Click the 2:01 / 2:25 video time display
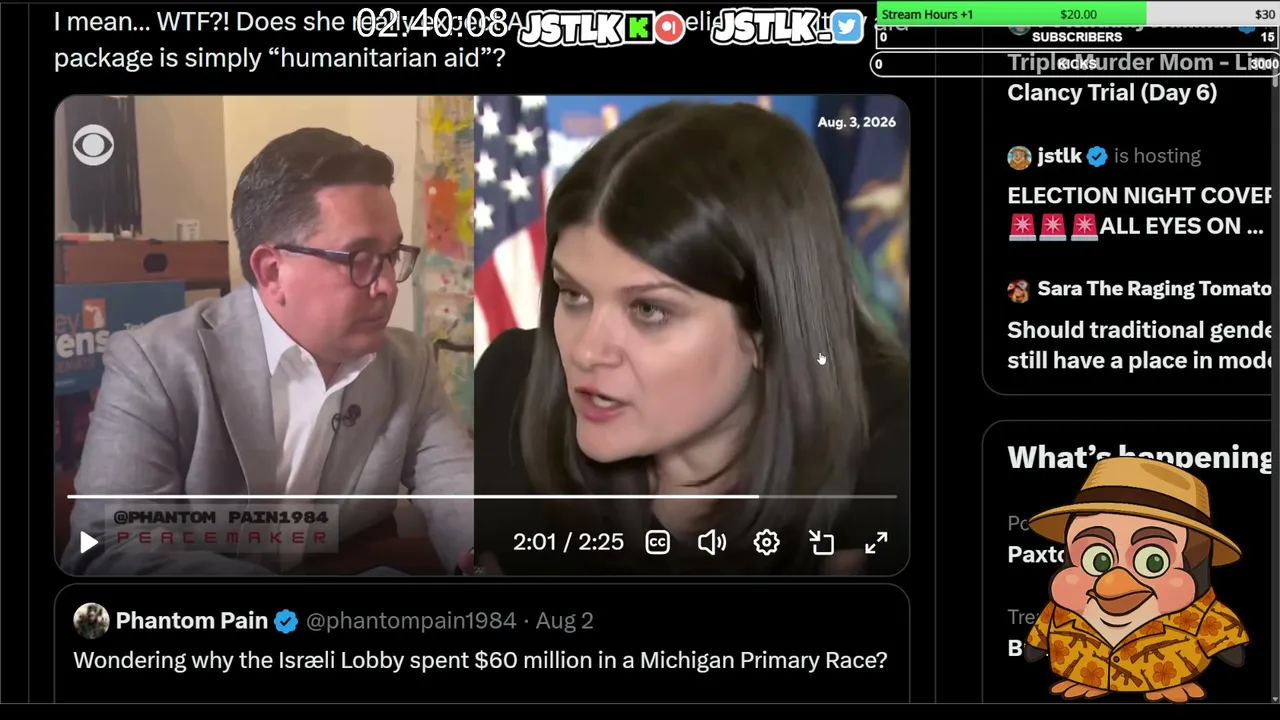The image size is (1280, 720). [568, 542]
